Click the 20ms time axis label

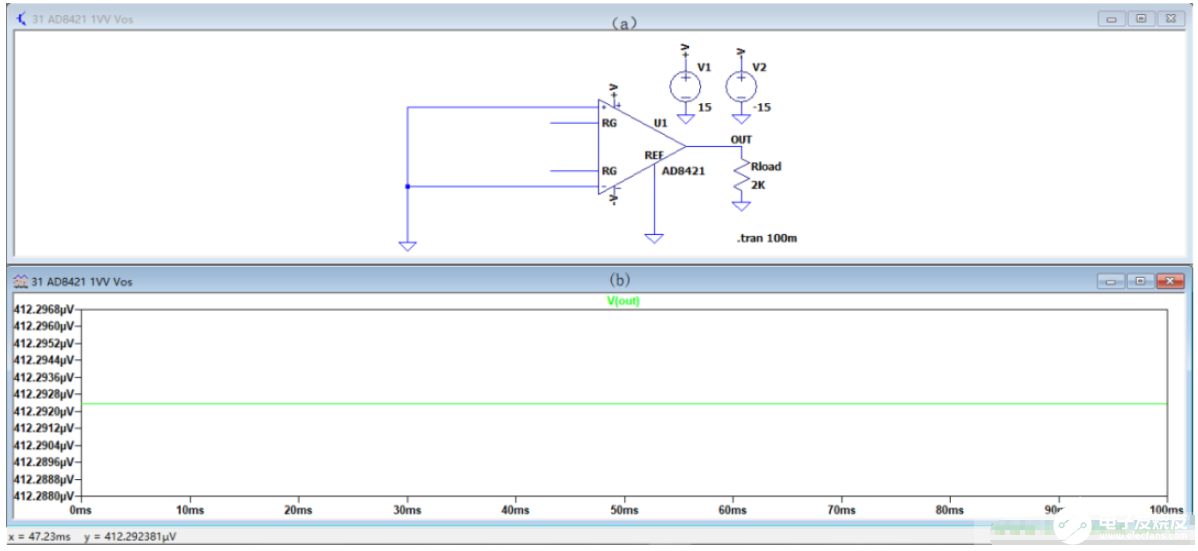[x=298, y=509]
